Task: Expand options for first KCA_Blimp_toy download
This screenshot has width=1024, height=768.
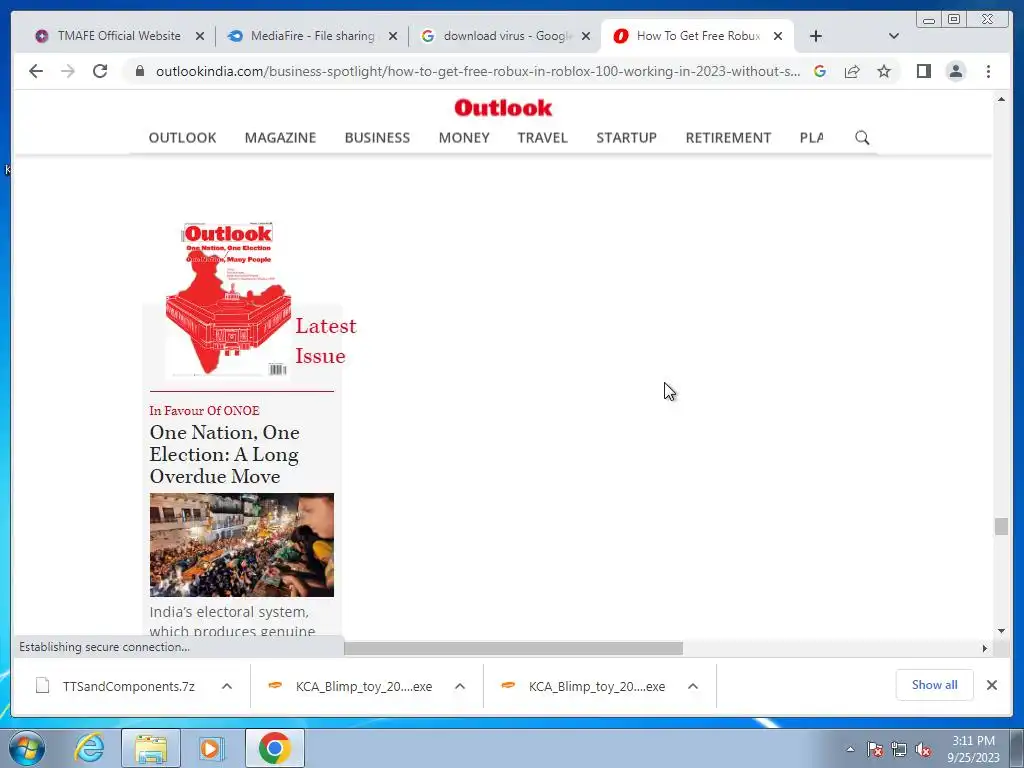Action: click(460, 686)
